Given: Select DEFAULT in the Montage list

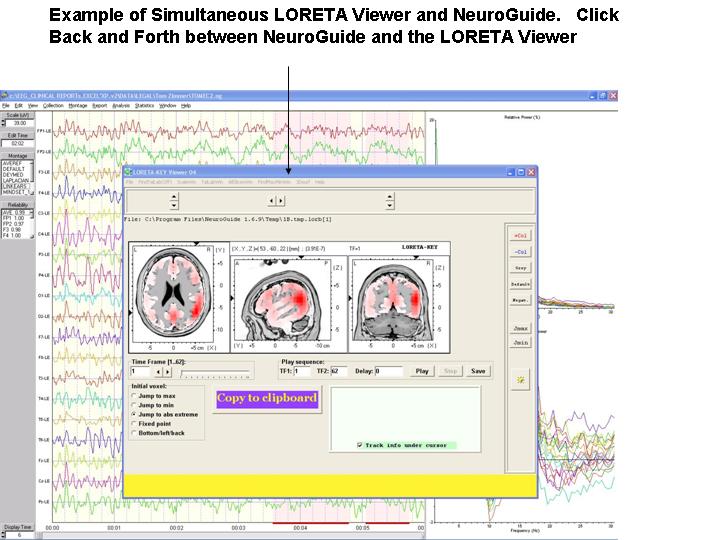Looking at the screenshot, I should point(14,169).
